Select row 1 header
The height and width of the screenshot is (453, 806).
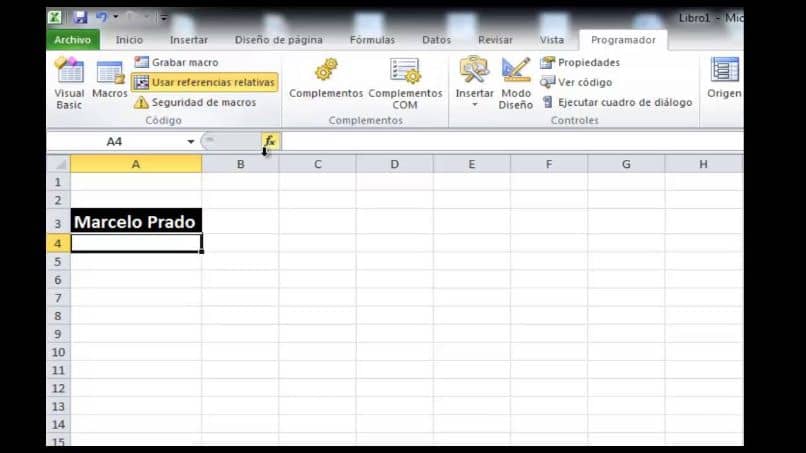click(58, 182)
